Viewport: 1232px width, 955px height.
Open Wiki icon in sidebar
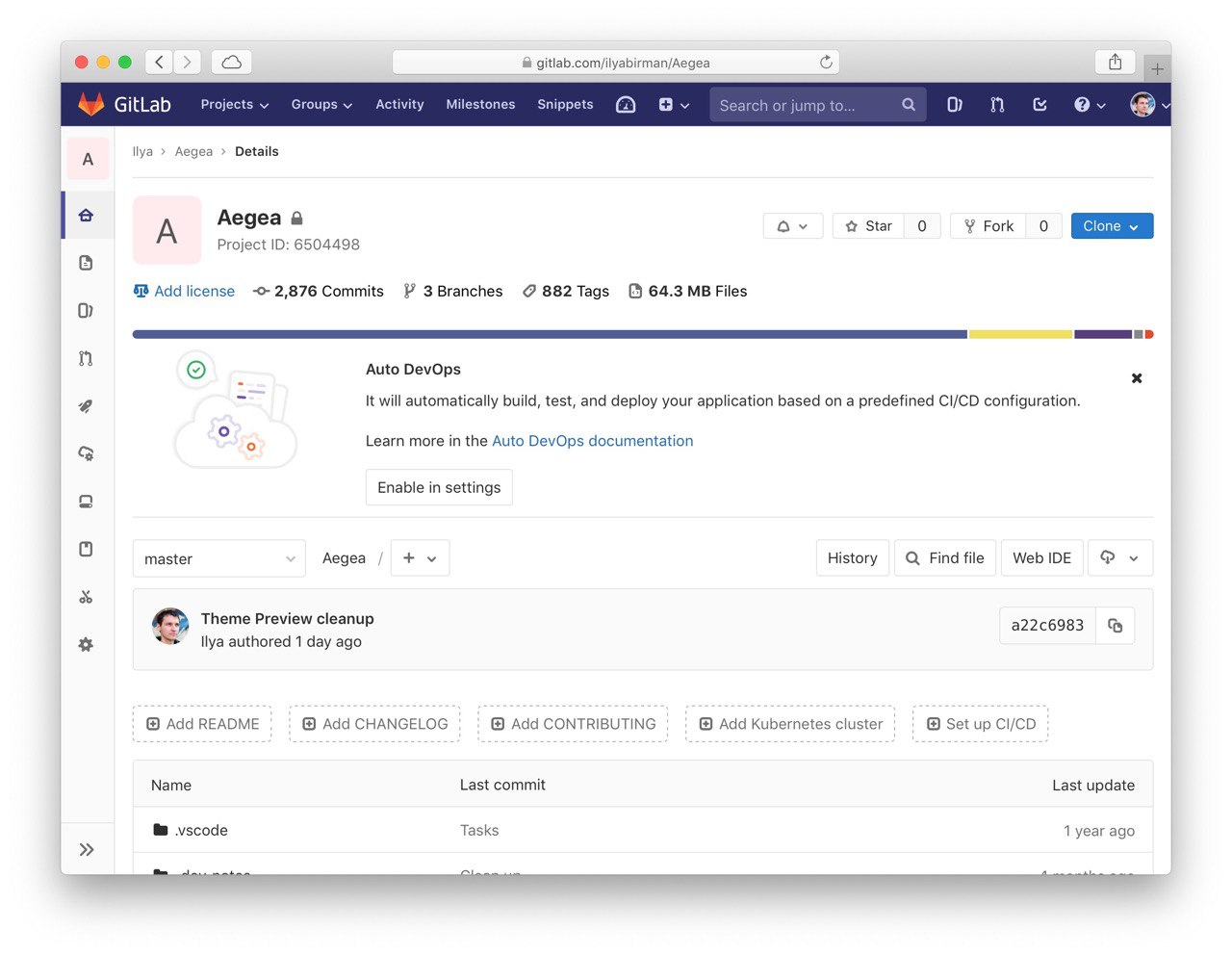[x=86, y=549]
